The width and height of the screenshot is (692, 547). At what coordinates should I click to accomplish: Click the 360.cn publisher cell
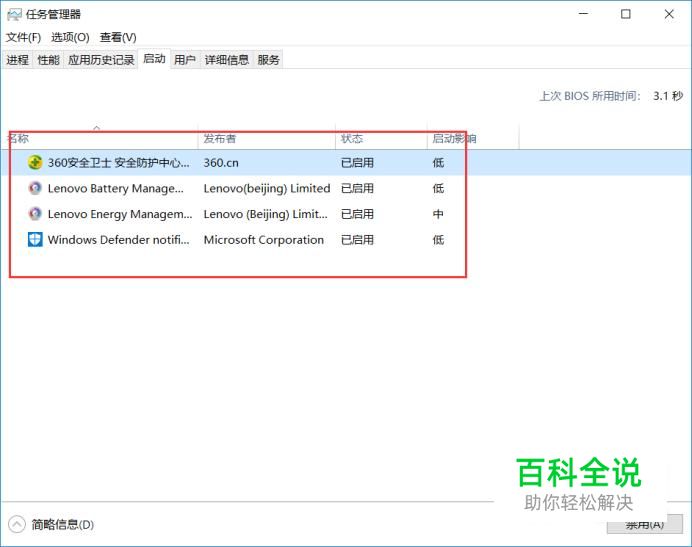221,163
